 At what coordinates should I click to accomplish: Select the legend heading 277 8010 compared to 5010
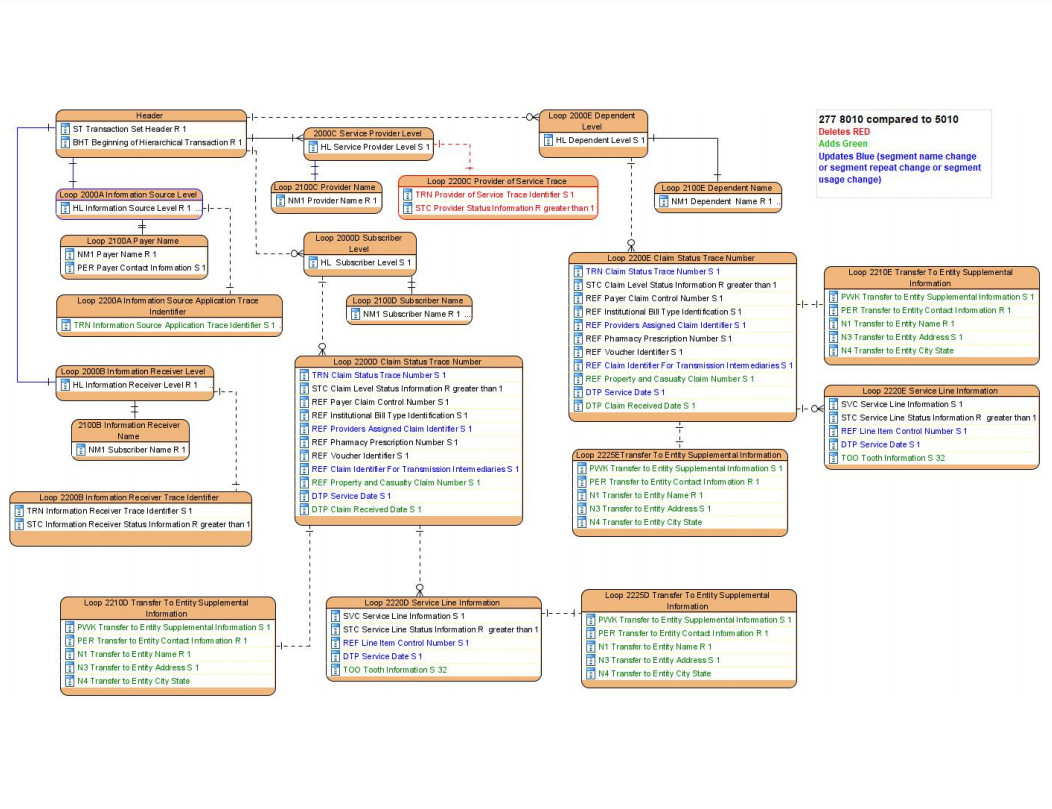888,119
